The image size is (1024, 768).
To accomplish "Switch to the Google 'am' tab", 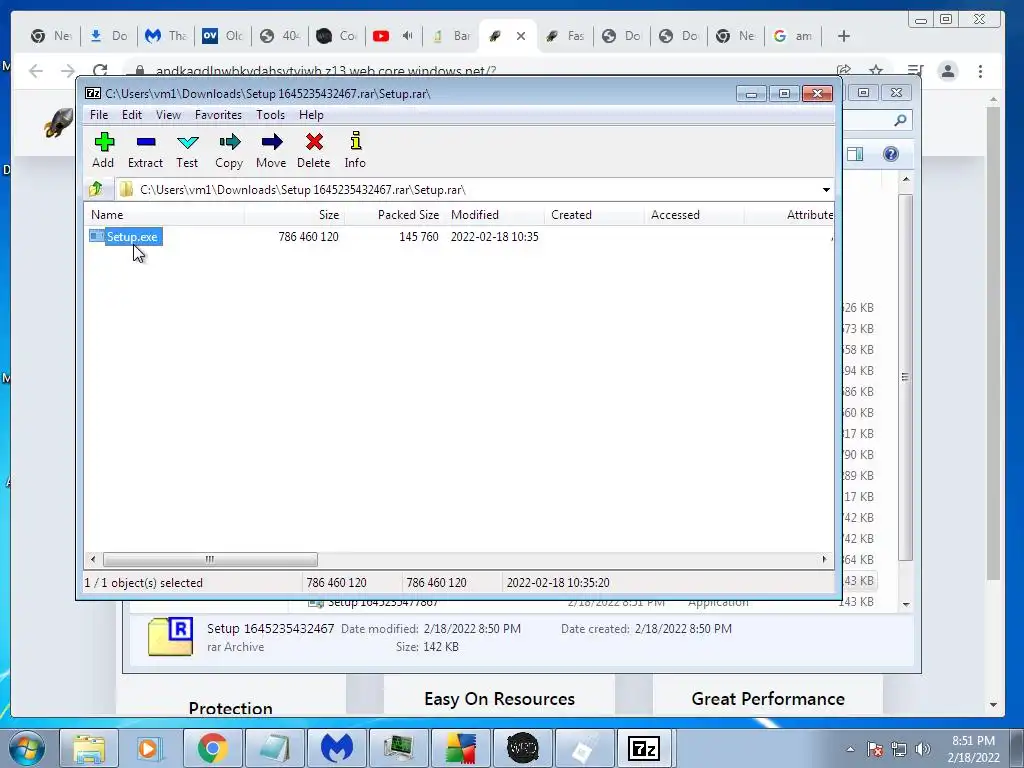I will (x=792, y=36).
